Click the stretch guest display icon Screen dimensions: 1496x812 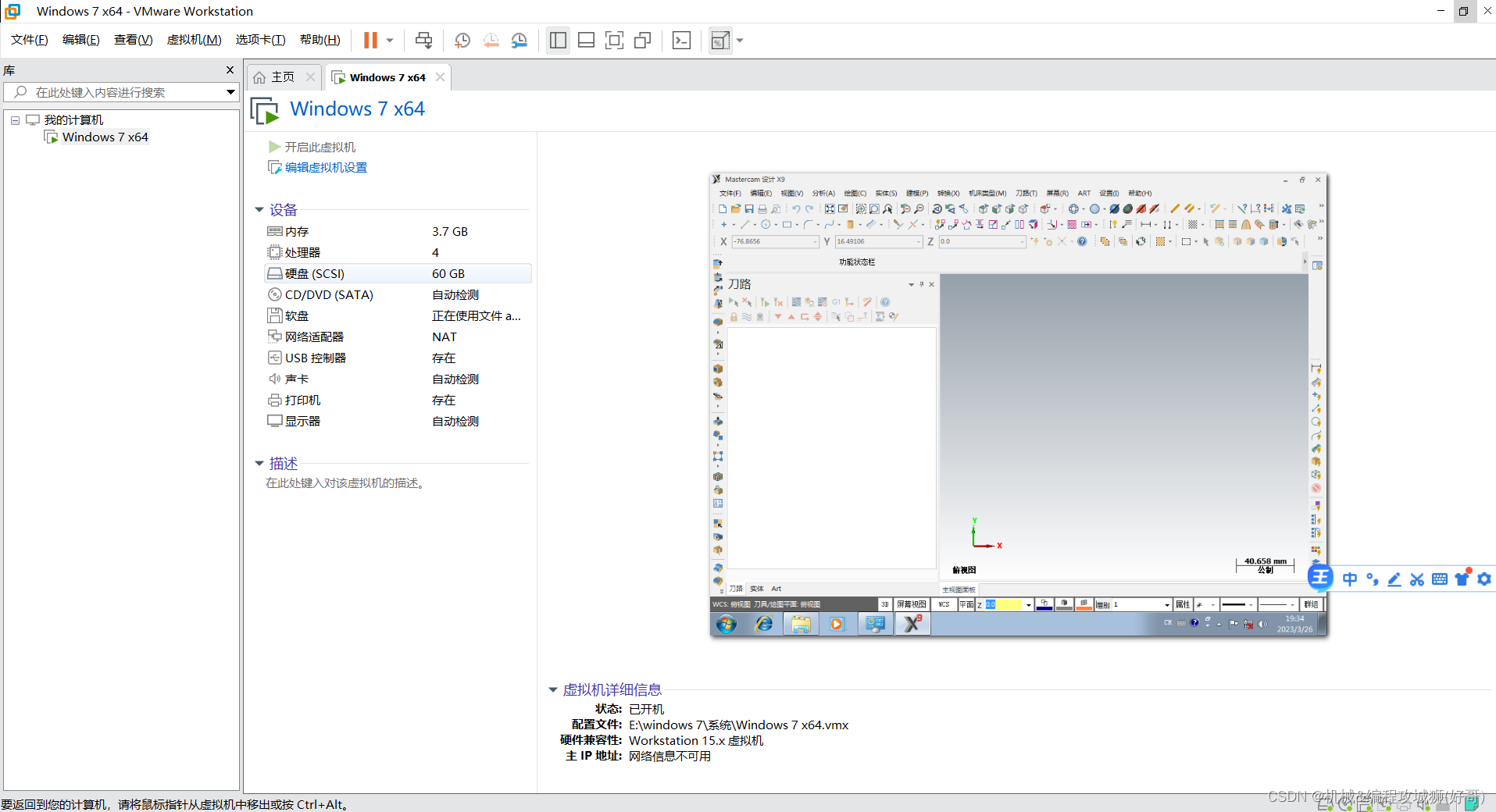(x=719, y=40)
